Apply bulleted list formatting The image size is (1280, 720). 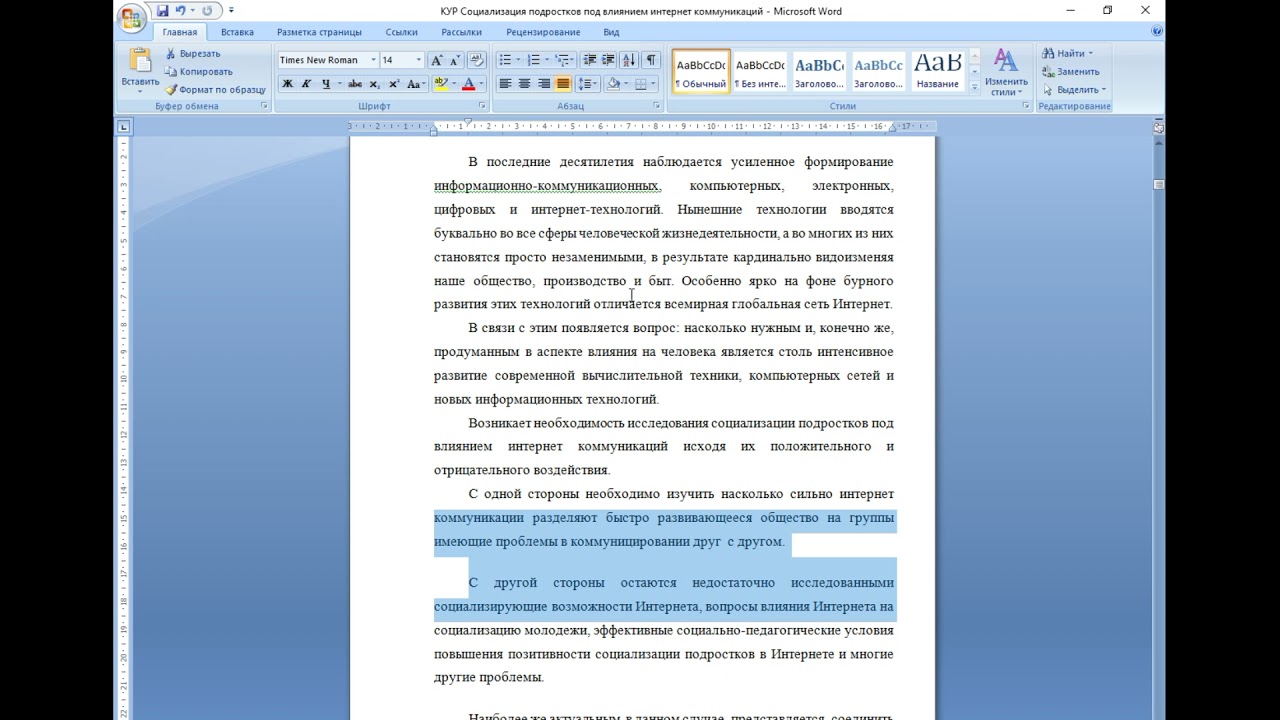506,60
